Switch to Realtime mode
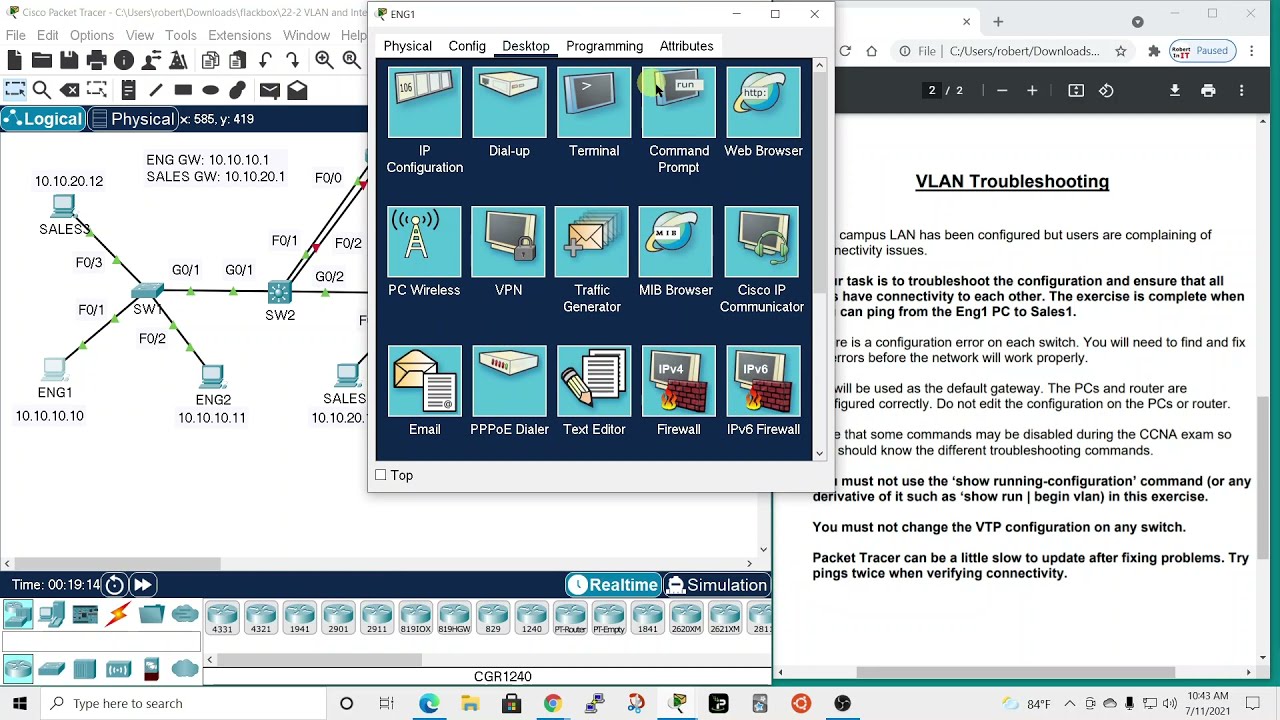 point(613,585)
